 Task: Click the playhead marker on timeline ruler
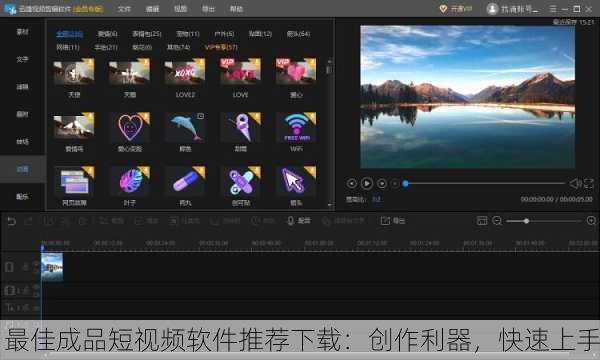(x=42, y=247)
